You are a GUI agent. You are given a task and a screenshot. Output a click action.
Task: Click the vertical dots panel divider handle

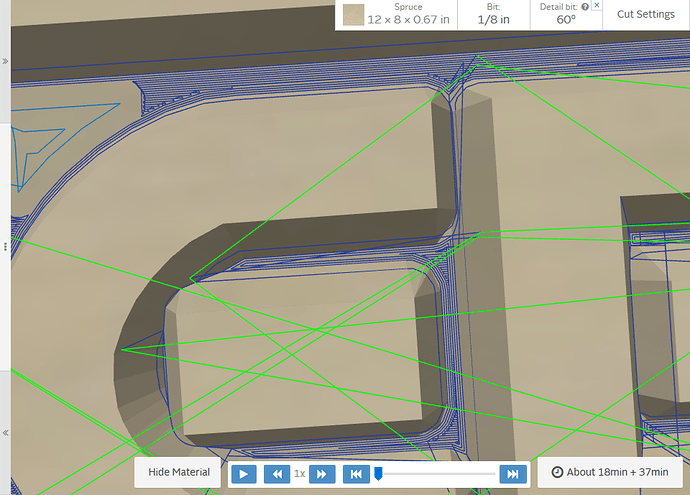[5, 247]
